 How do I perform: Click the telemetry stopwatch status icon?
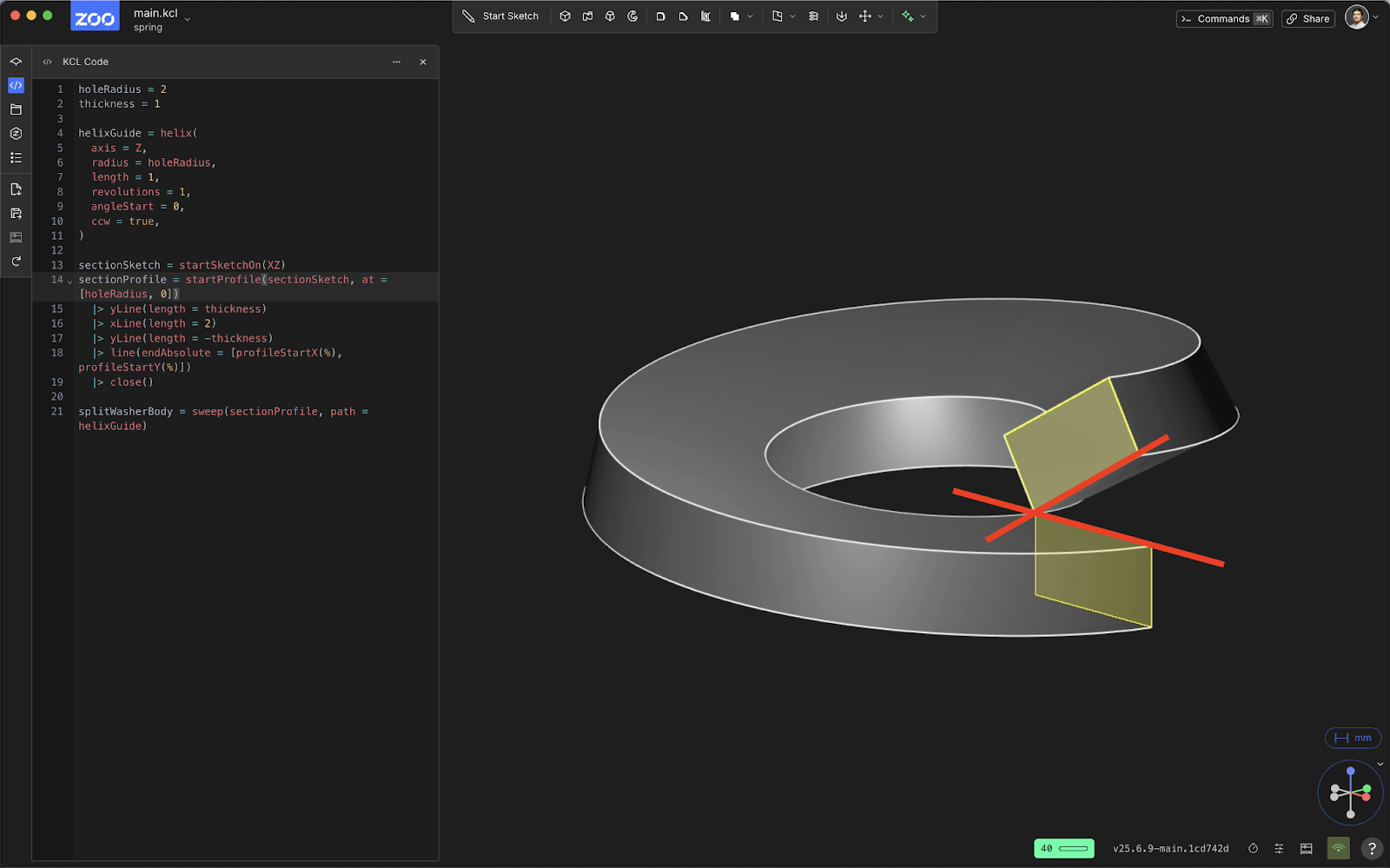[1253, 848]
